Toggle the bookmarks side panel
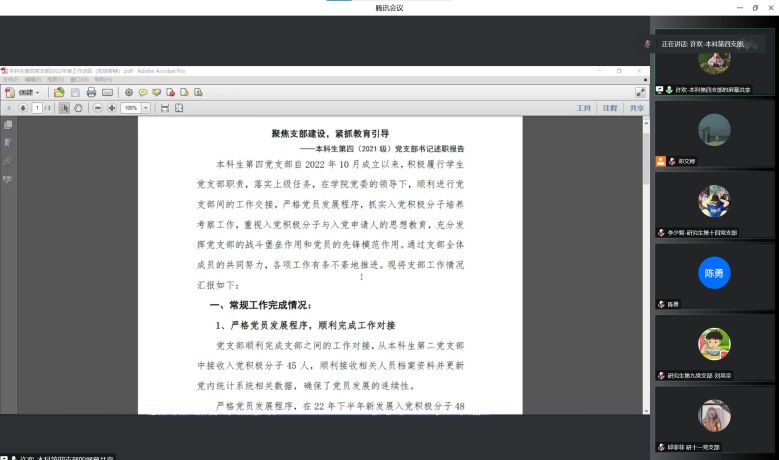This screenshot has width=779, height=460. point(8,143)
